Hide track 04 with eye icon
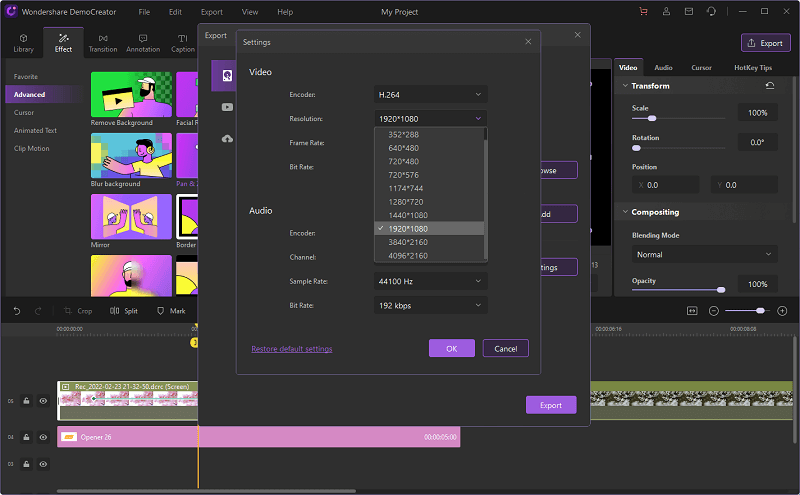The width and height of the screenshot is (800, 495). pyautogui.click(x=43, y=437)
